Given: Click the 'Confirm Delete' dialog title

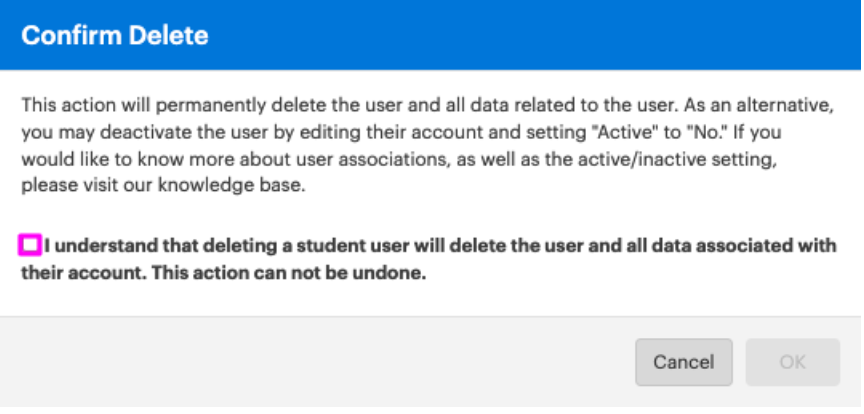Looking at the screenshot, I should pos(115,36).
